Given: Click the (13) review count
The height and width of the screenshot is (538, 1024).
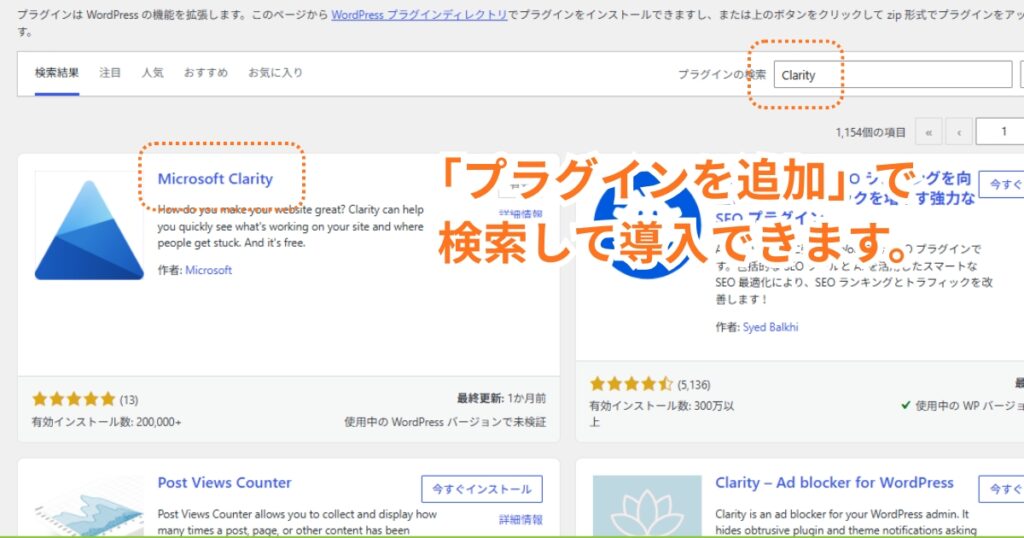Looking at the screenshot, I should (x=129, y=400).
